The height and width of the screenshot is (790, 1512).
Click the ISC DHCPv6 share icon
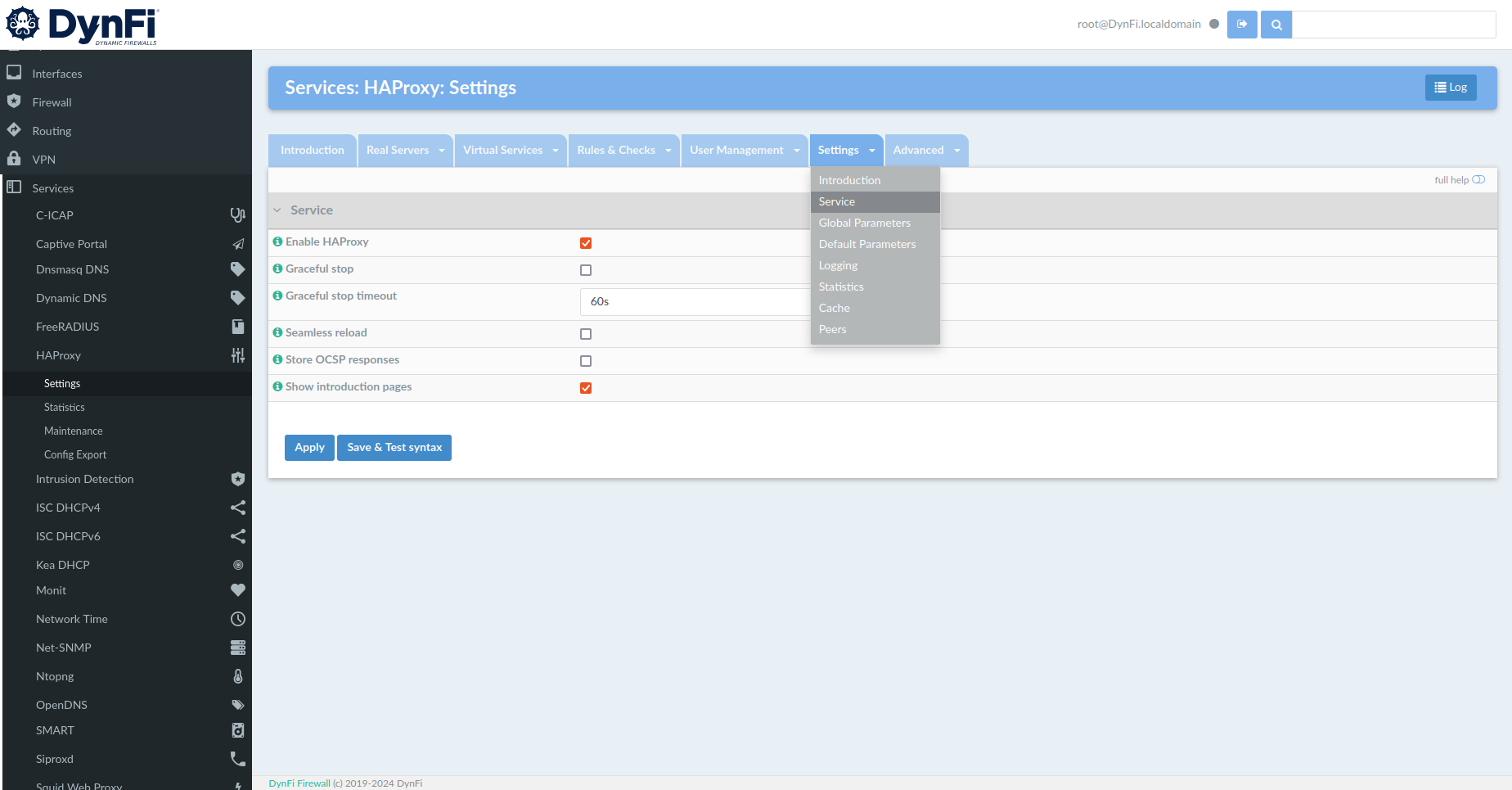(x=237, y=536)
